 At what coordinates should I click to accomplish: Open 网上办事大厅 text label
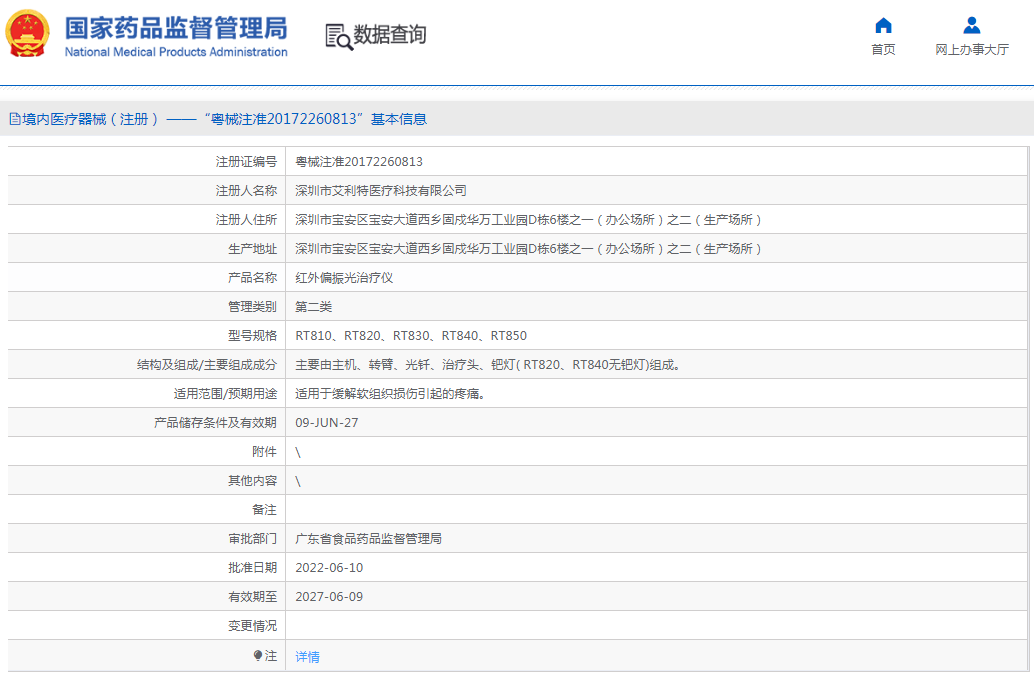pyautogui.click(x=971, y=50)
